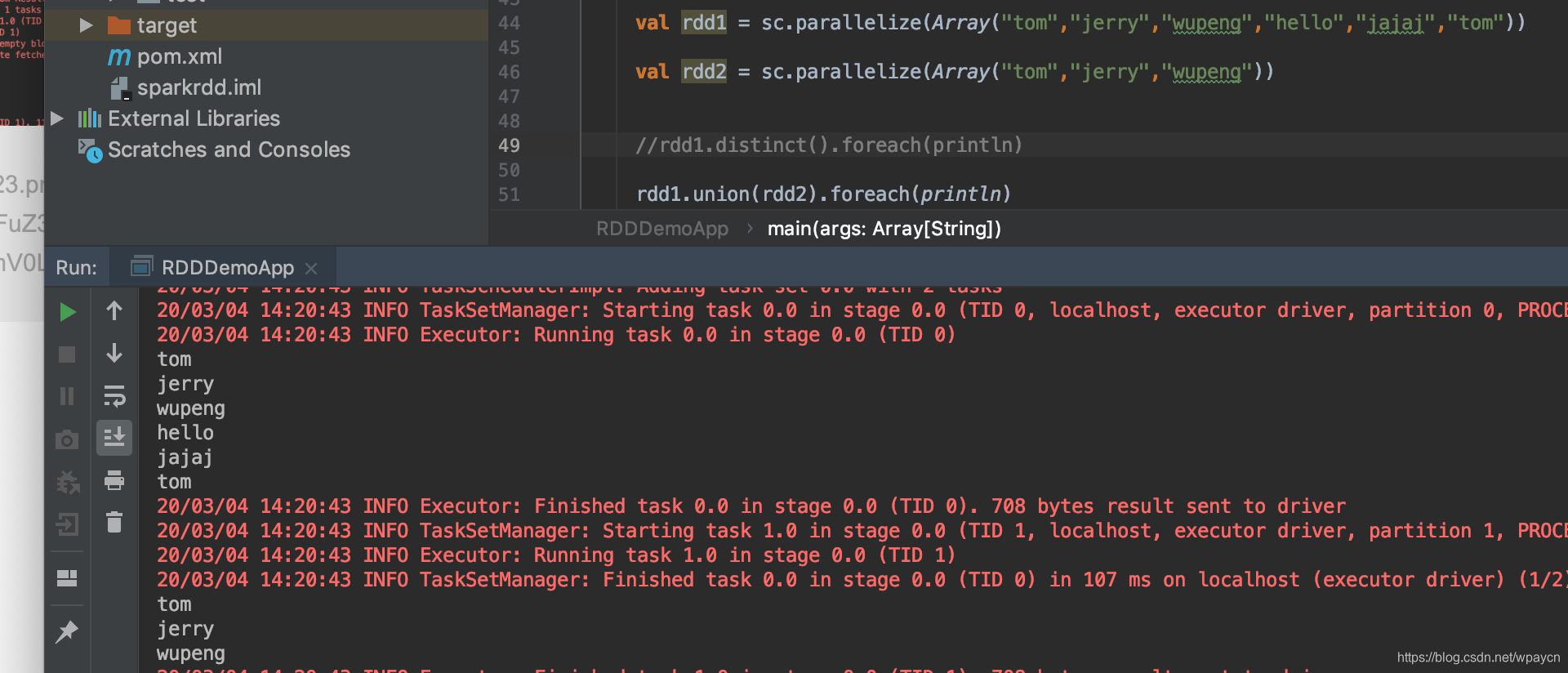This screenshot has height=673, width=1568.
Task: Select External Libraries in project tree
Action: 194,118
